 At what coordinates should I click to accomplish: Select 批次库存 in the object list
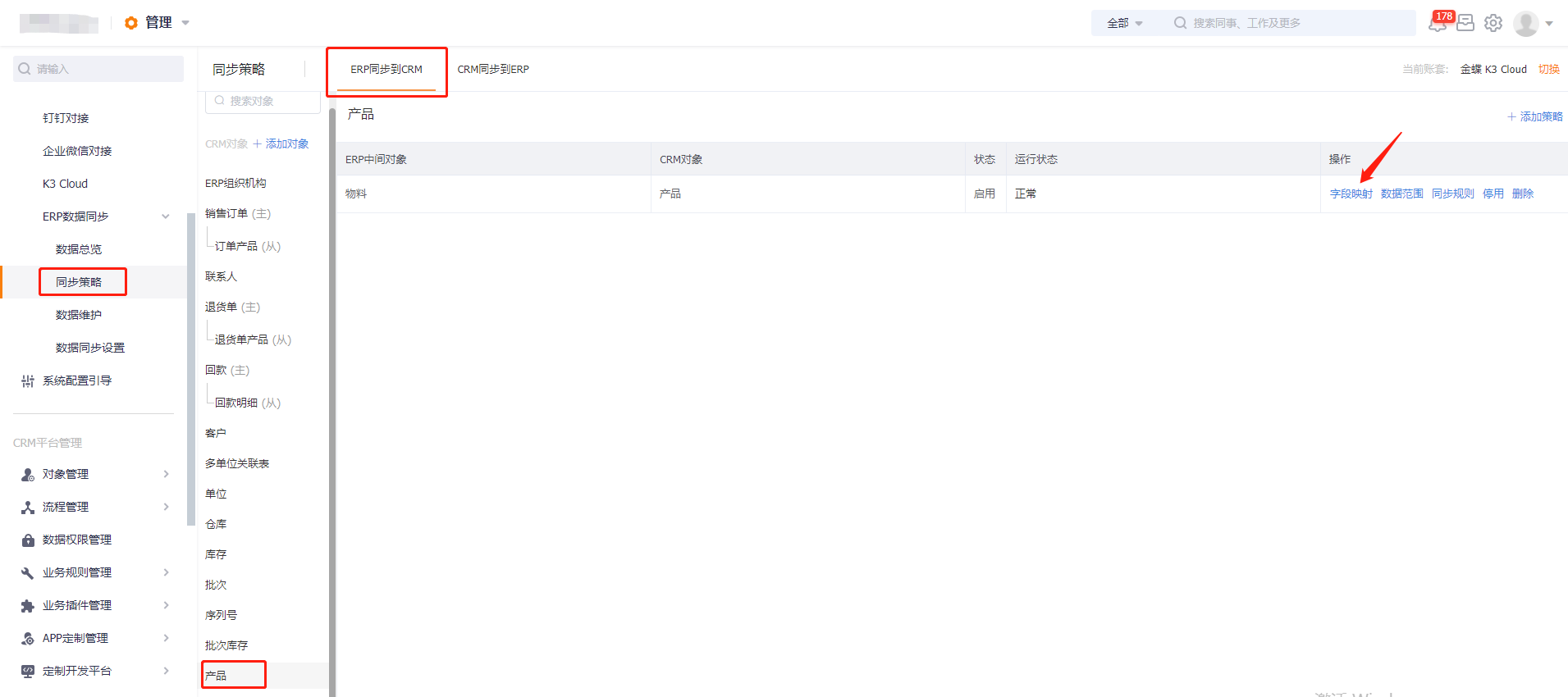pos(226,645)
